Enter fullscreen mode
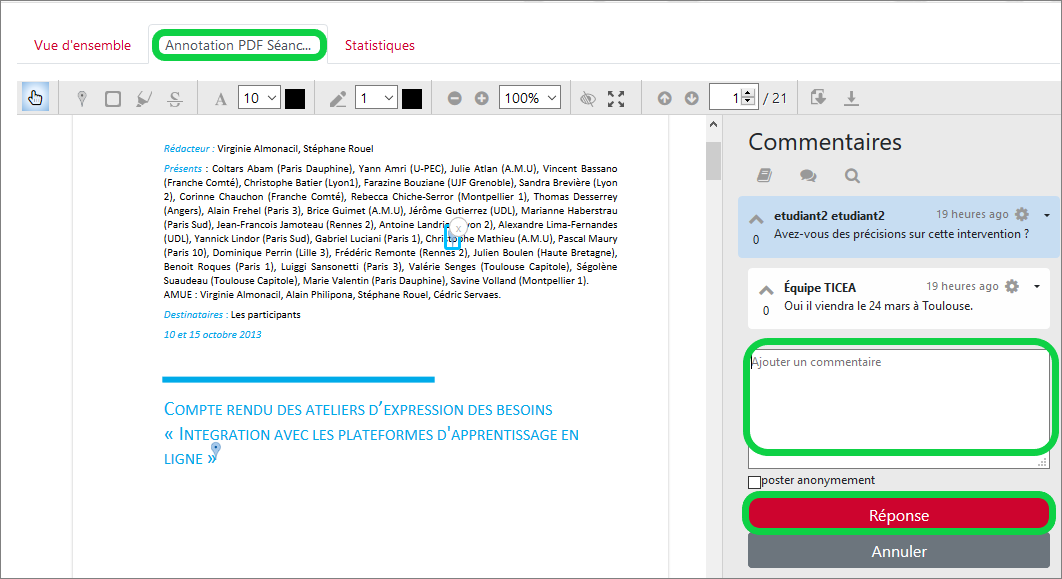 point(616,98)
